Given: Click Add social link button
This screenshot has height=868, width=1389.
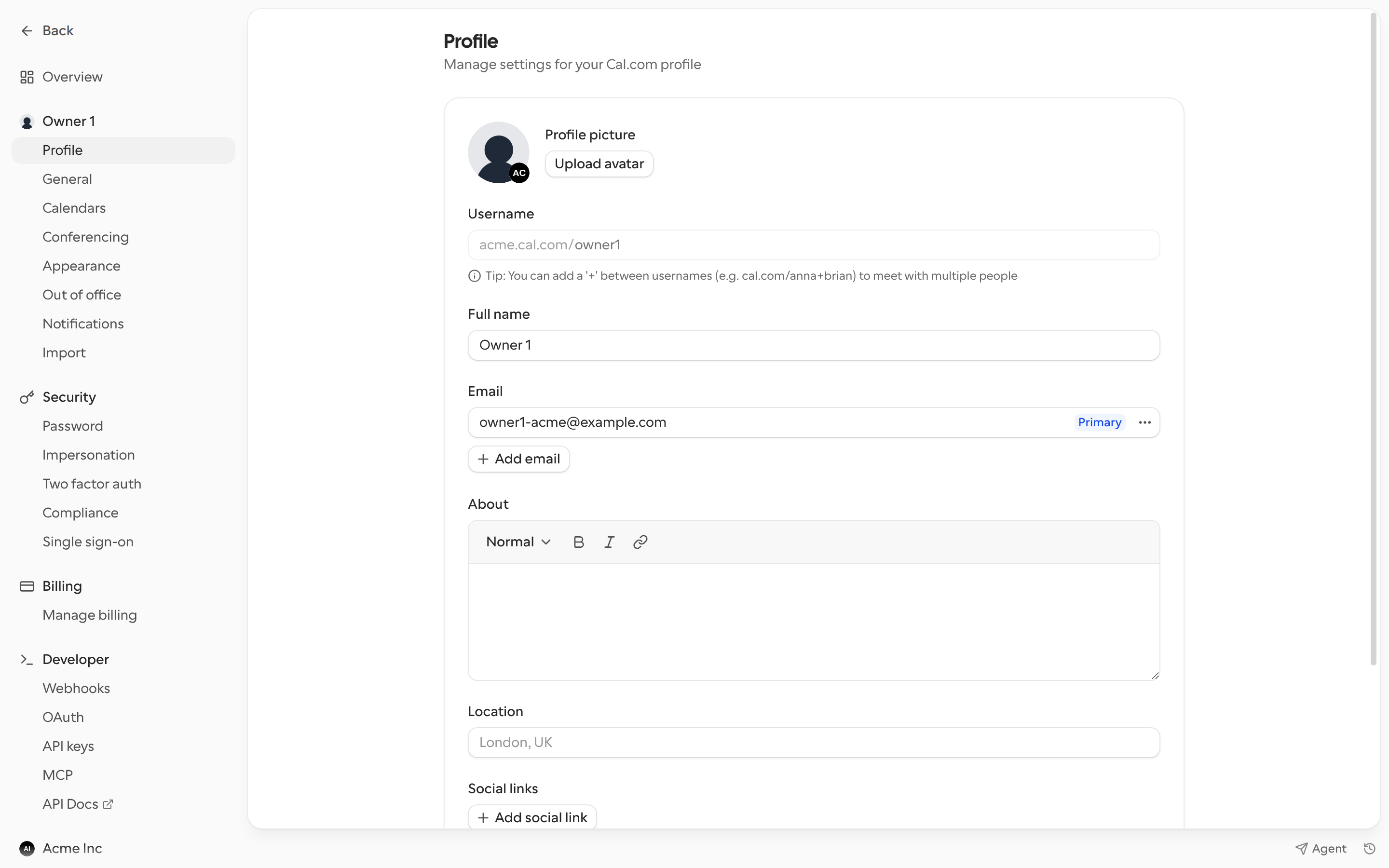Looking at the screenshot, I should pos(532,817).
